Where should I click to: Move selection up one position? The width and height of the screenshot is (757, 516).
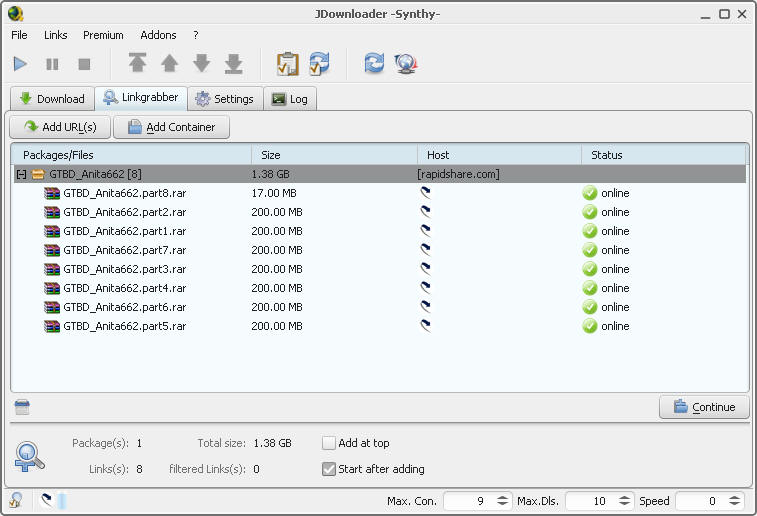(x=169, y=63)
